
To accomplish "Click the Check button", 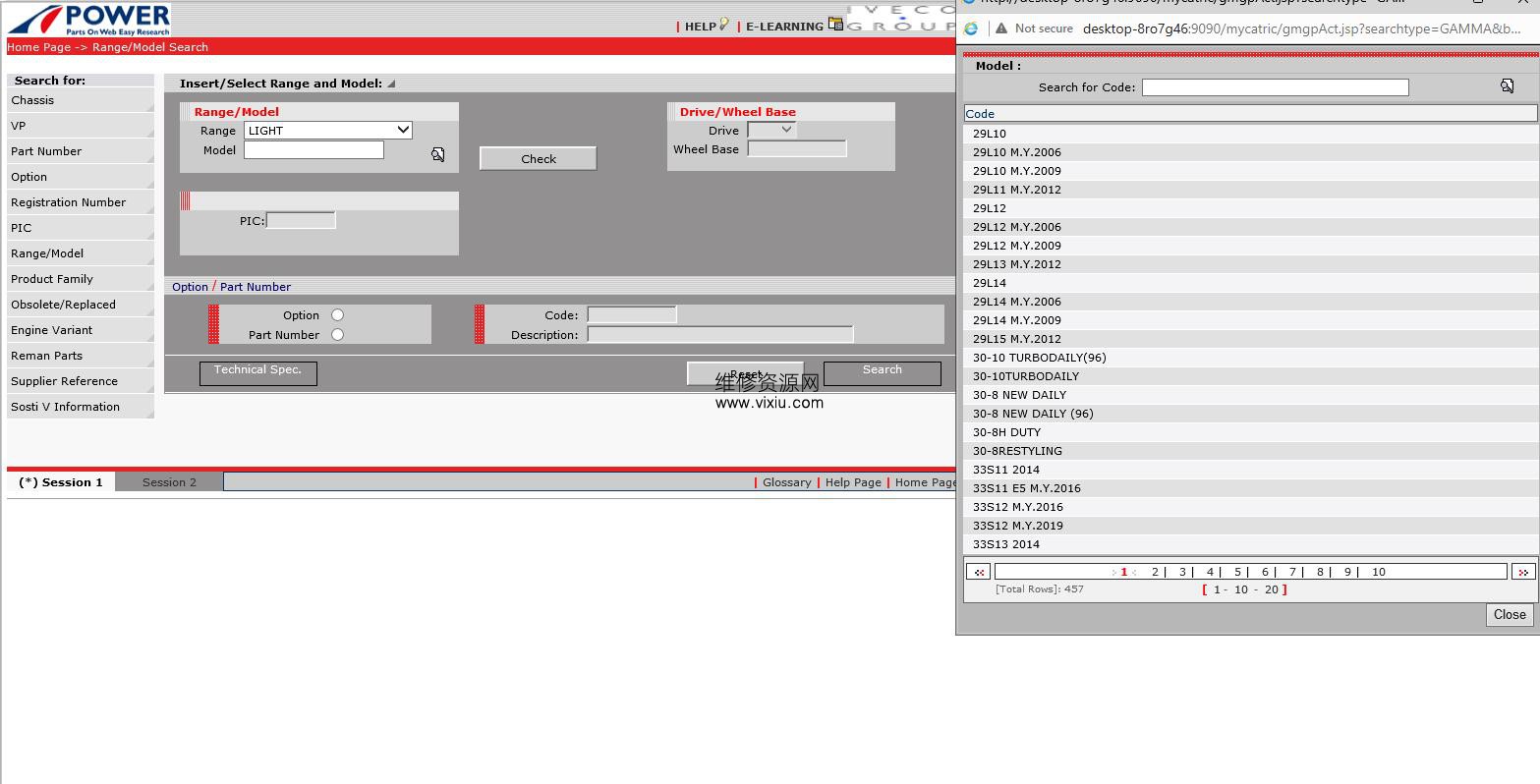I will (x=539, y=158).
